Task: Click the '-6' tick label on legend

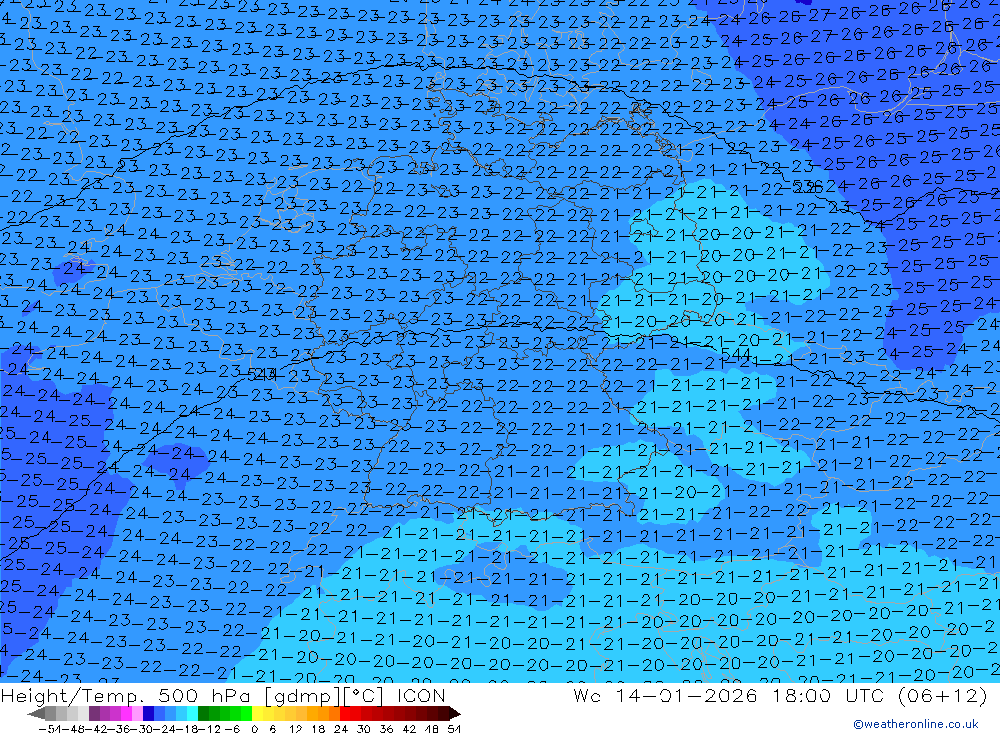Action: (x=233, y=729)
